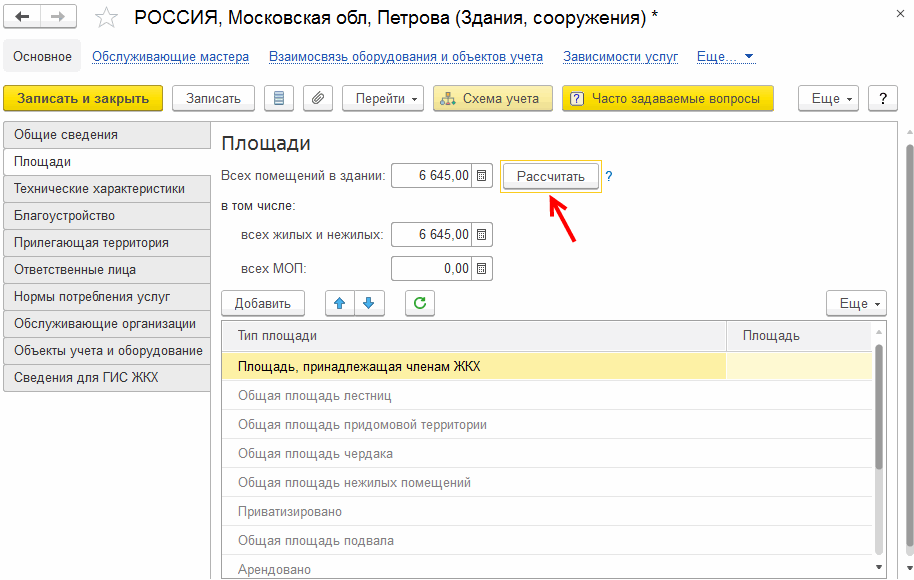Sort by Площадь column header
The width and height of the screenshot is (914, 580).
pyautogui.click(x=799, y=336)
